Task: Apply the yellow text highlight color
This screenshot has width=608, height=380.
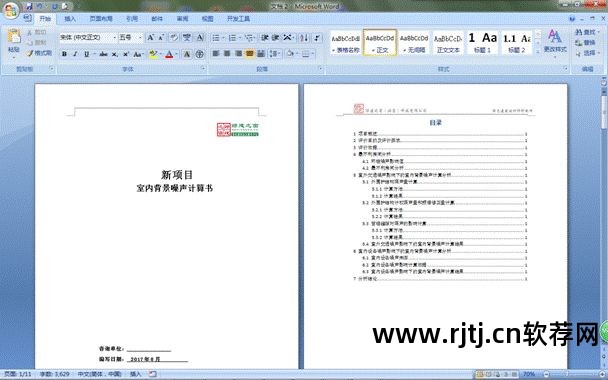Action: 154,54
